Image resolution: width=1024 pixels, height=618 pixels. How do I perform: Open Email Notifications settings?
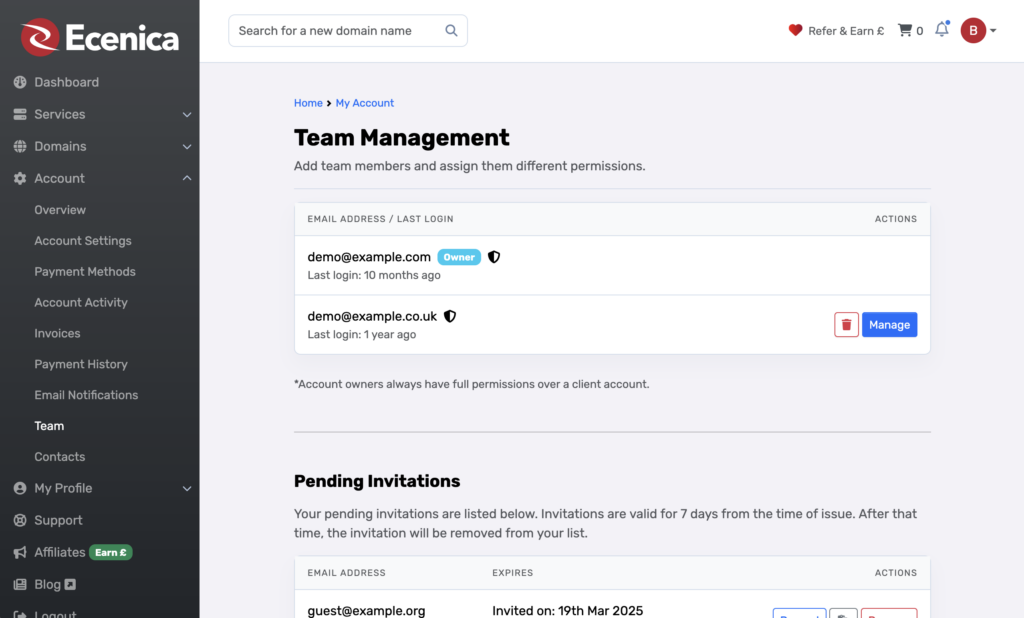coord(86,395)
